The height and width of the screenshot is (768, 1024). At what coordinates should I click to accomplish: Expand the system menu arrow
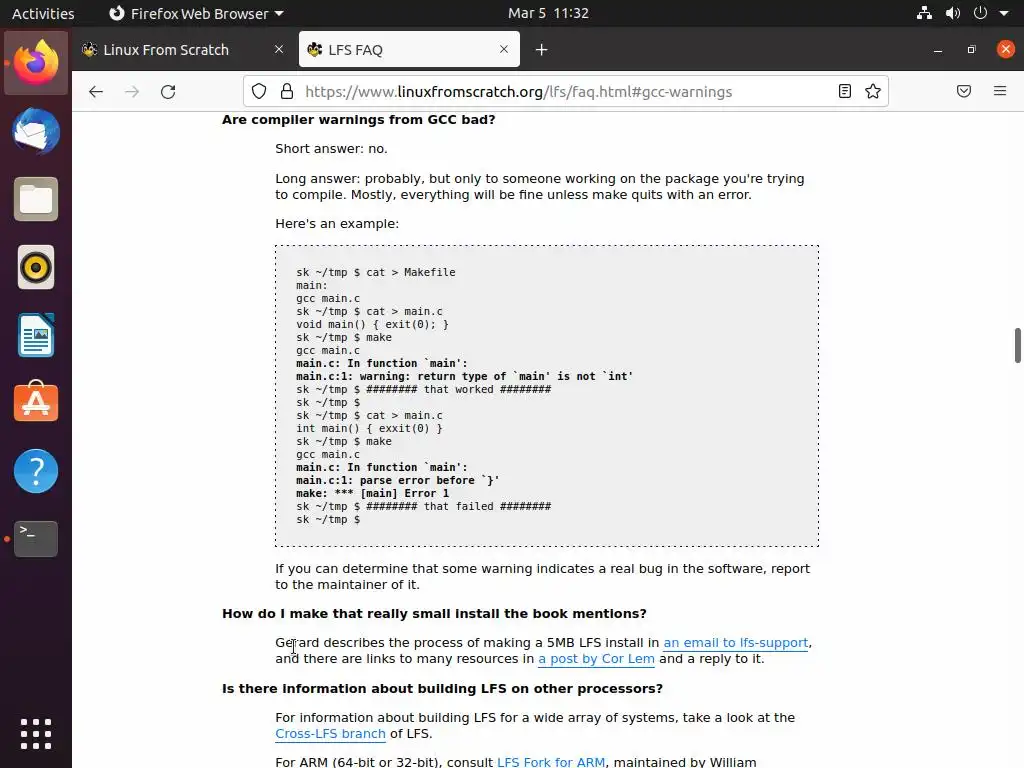tap(1004, 13)
